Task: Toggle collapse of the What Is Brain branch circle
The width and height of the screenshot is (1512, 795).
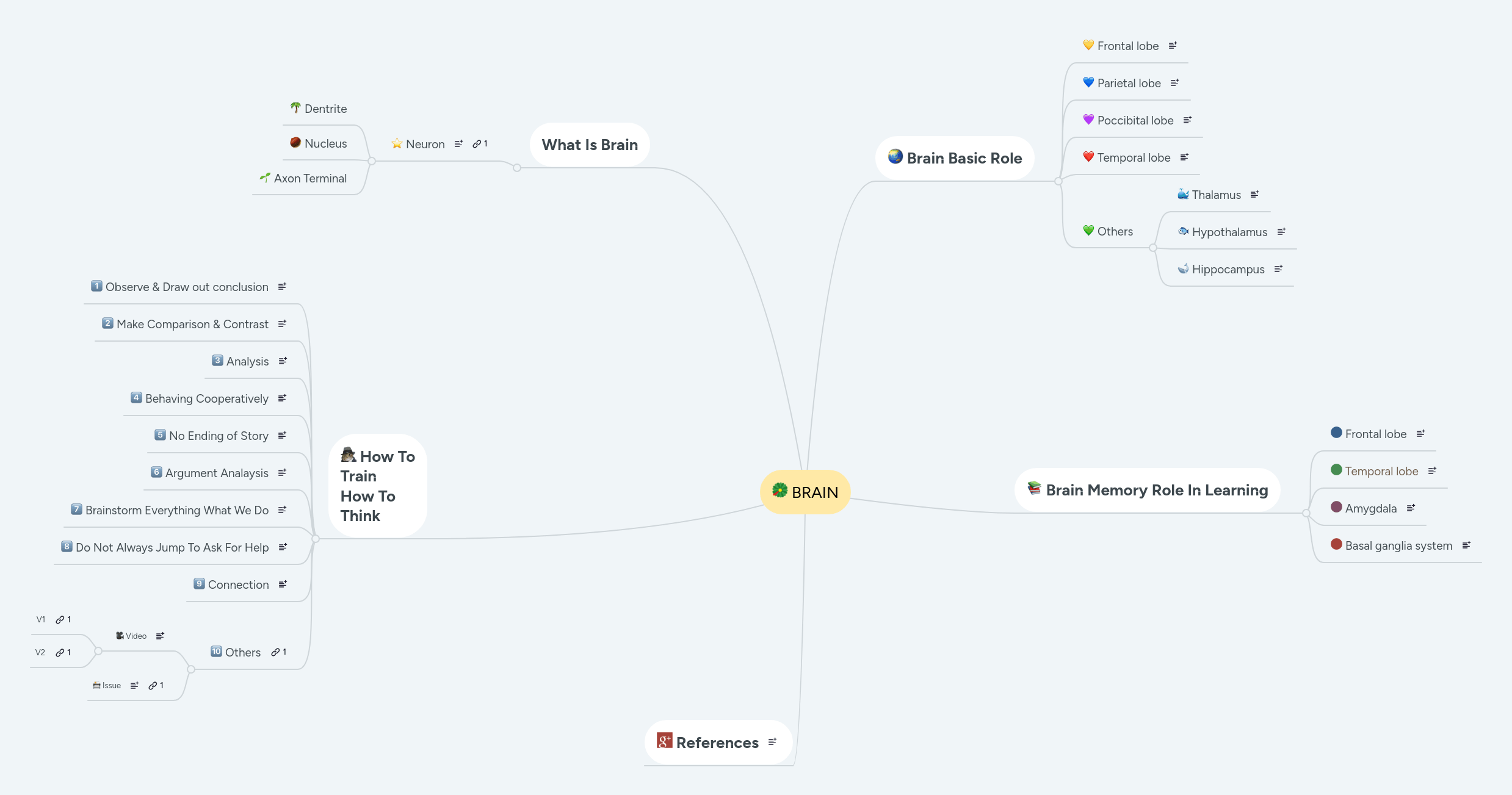Action: pyautogui.click(x=516, y=168)
